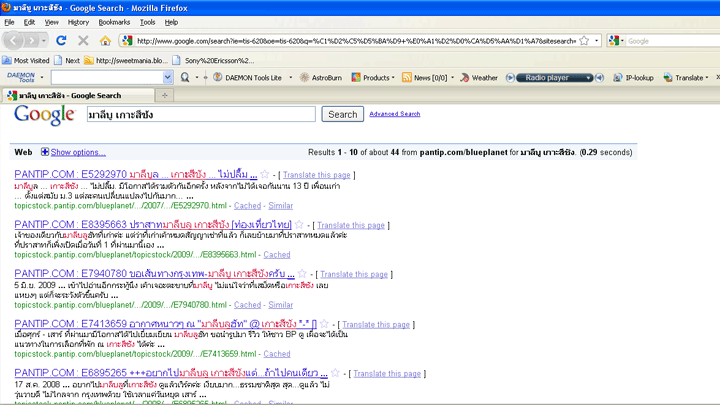Go to the Home page icon
The height and width of the screenshot is (405, 720).
(105, 41)
